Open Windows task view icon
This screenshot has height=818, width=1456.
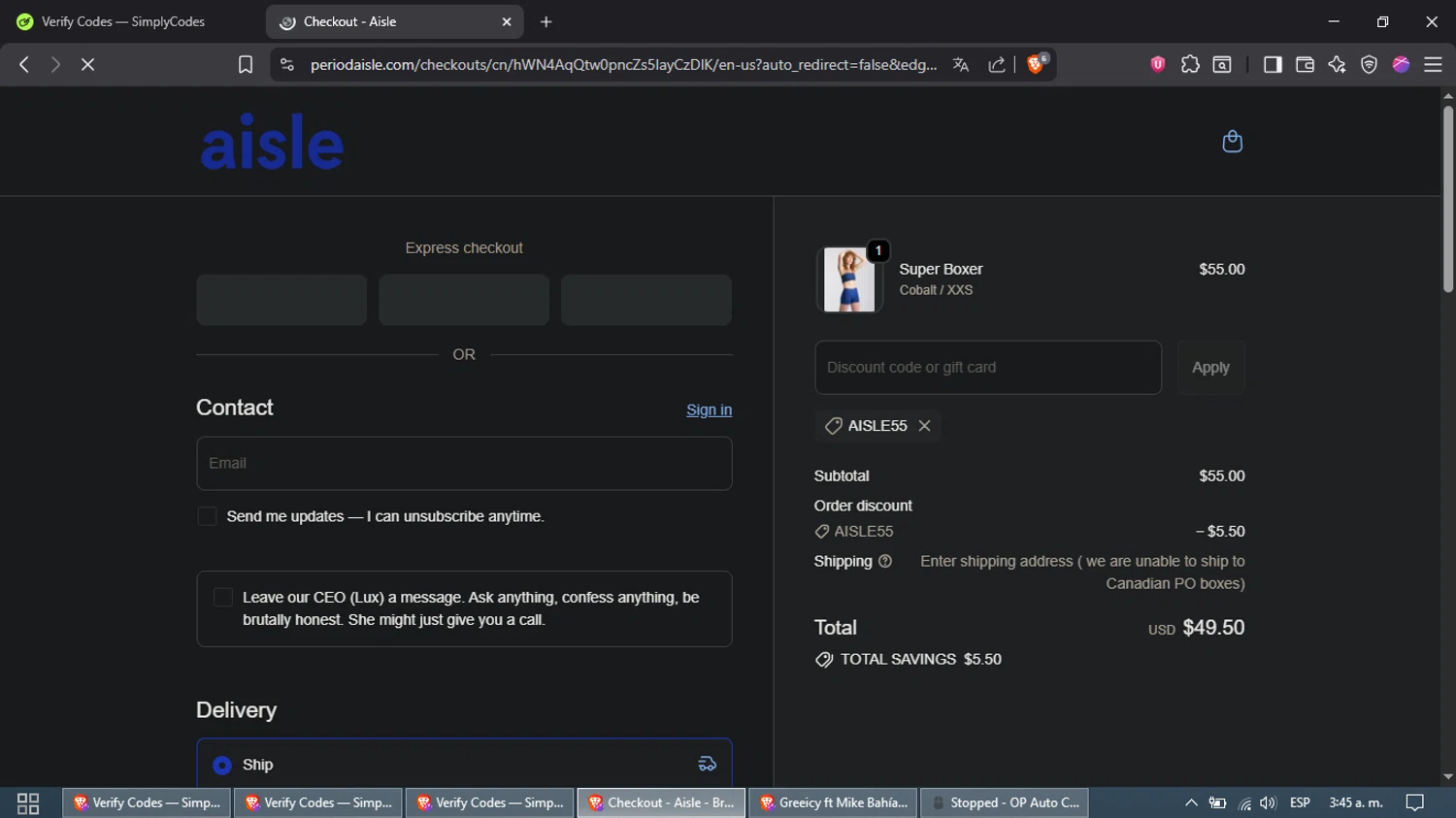pos(28,803)
